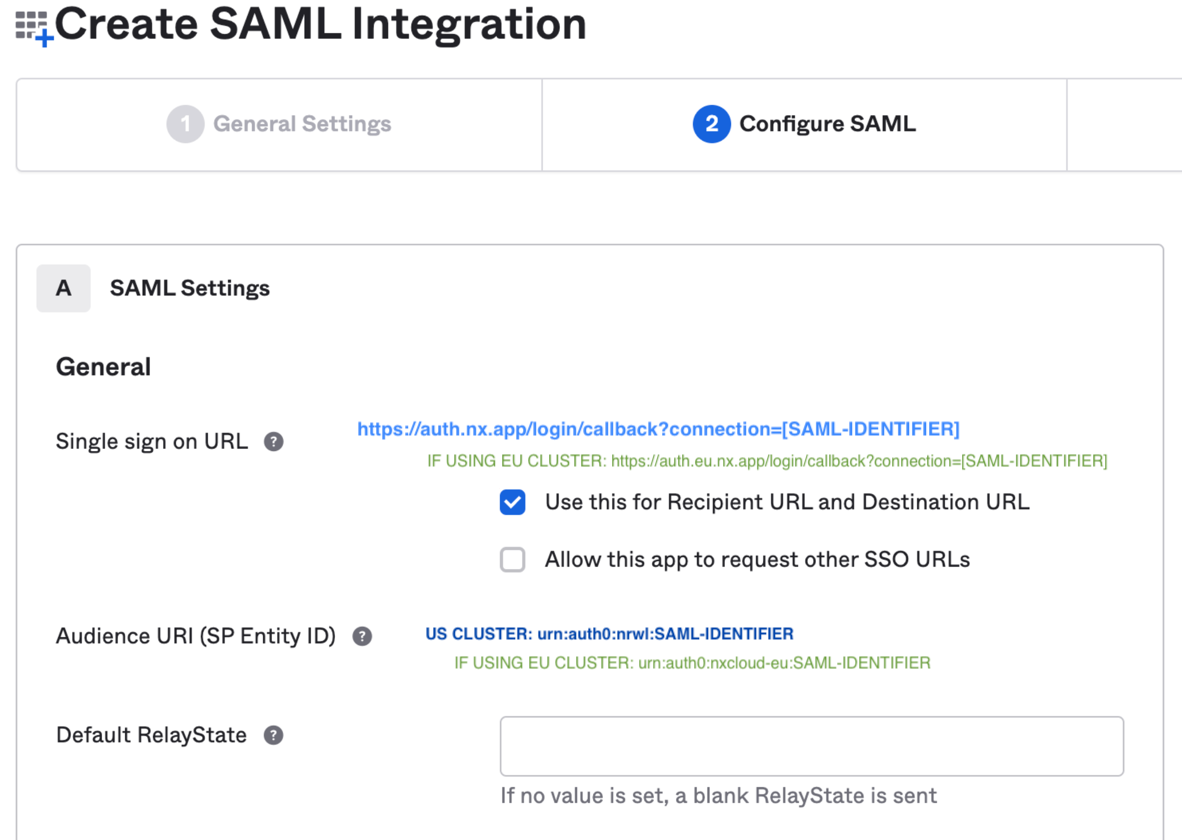The width and height of the screenshot is (1182, 840).
Task: Click the app grid plus icon
Action: 33,27
